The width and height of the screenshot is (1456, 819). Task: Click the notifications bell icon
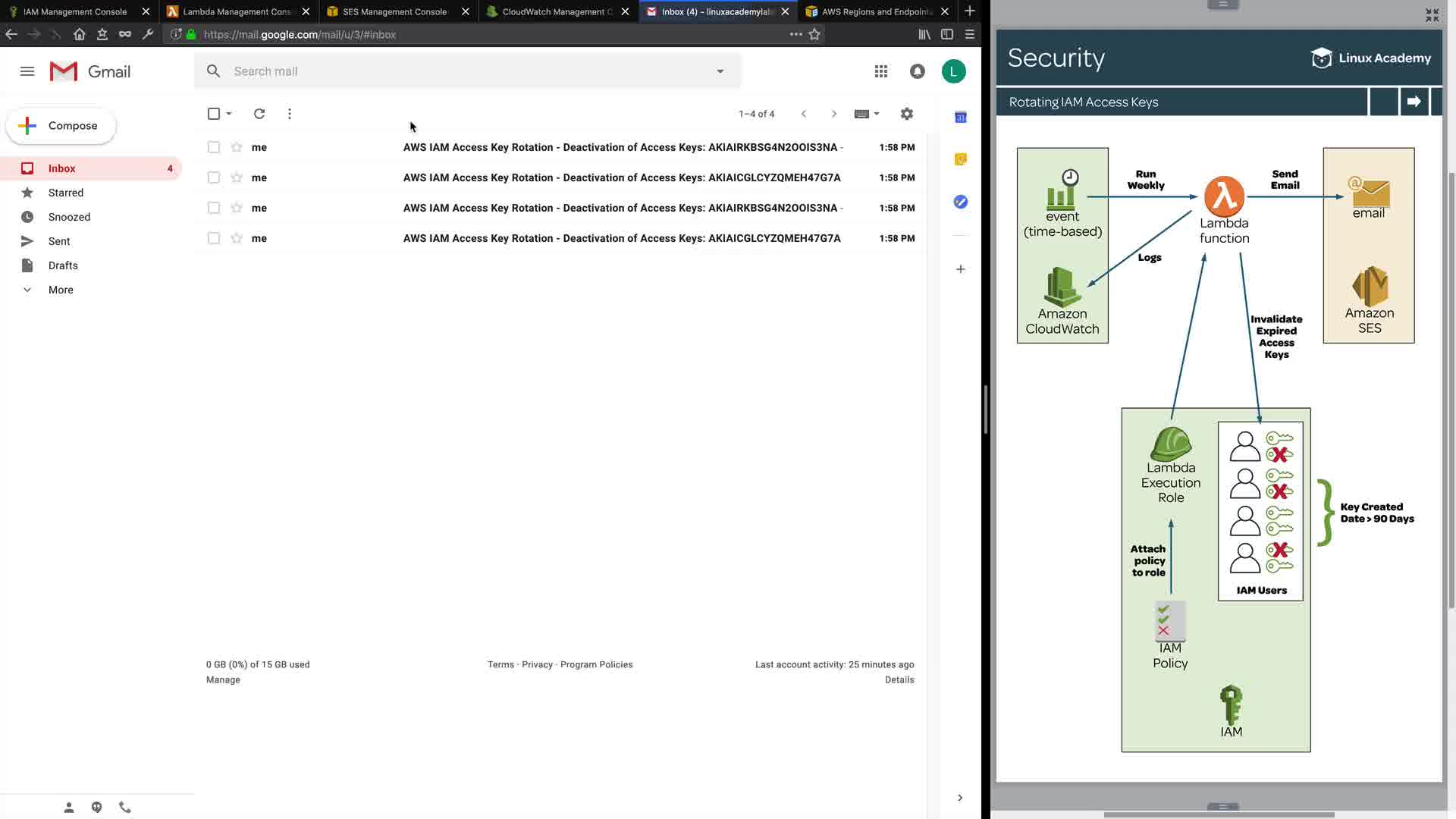(917, 71)
